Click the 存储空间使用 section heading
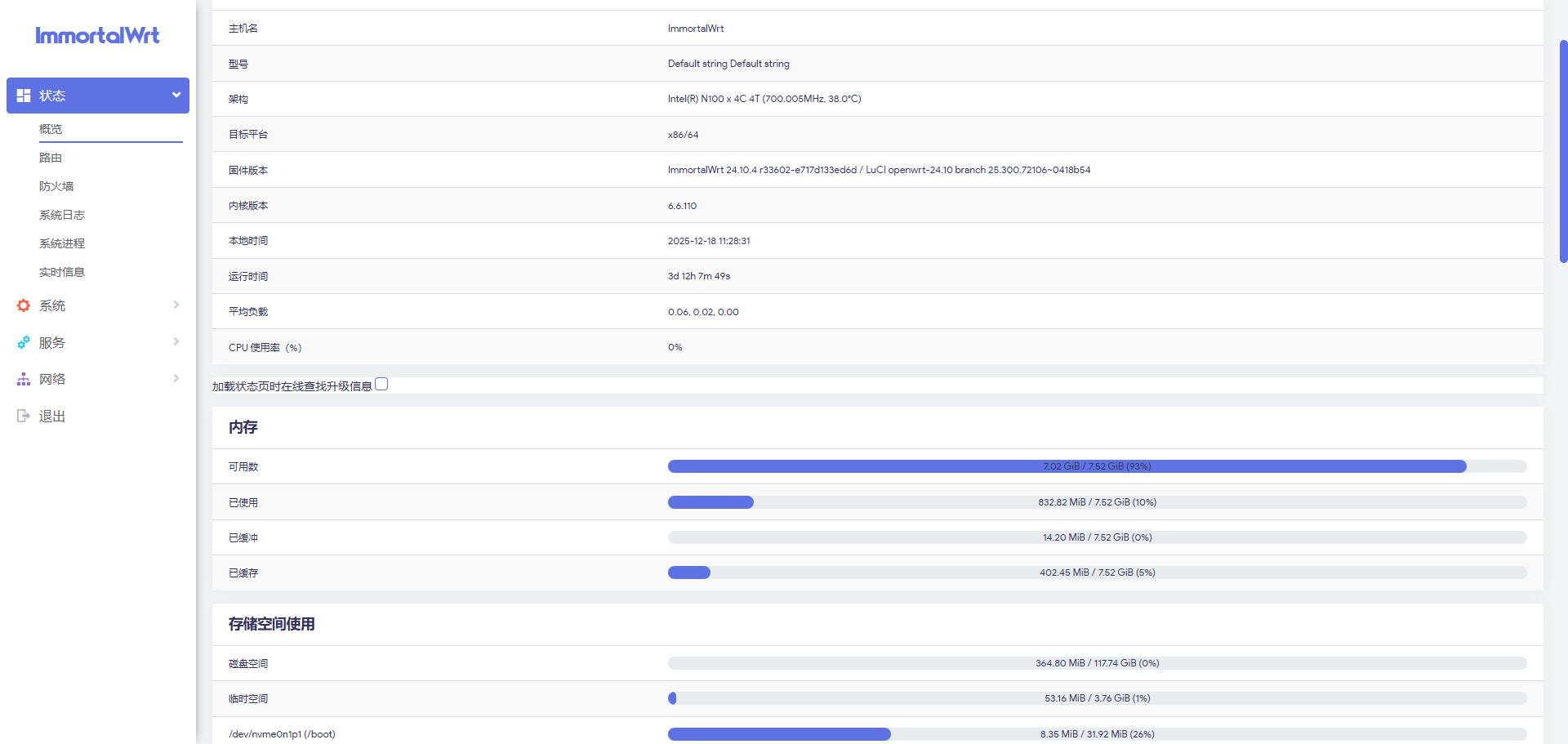Image resolution: width=1568 pixels, height=744 pixels. [x=272, y=624]
